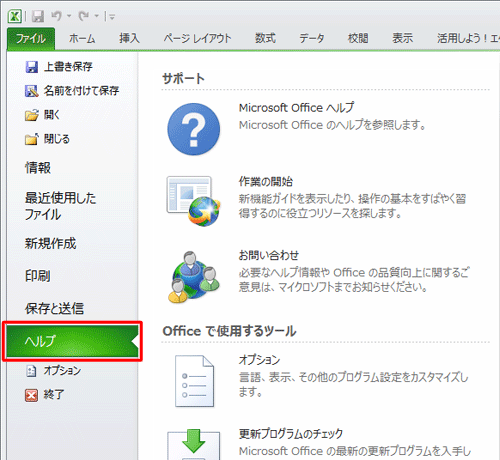Select 上書き保存 menu label
The width and height of the screenshot is (500, 460).
click(x=68, y=67)
